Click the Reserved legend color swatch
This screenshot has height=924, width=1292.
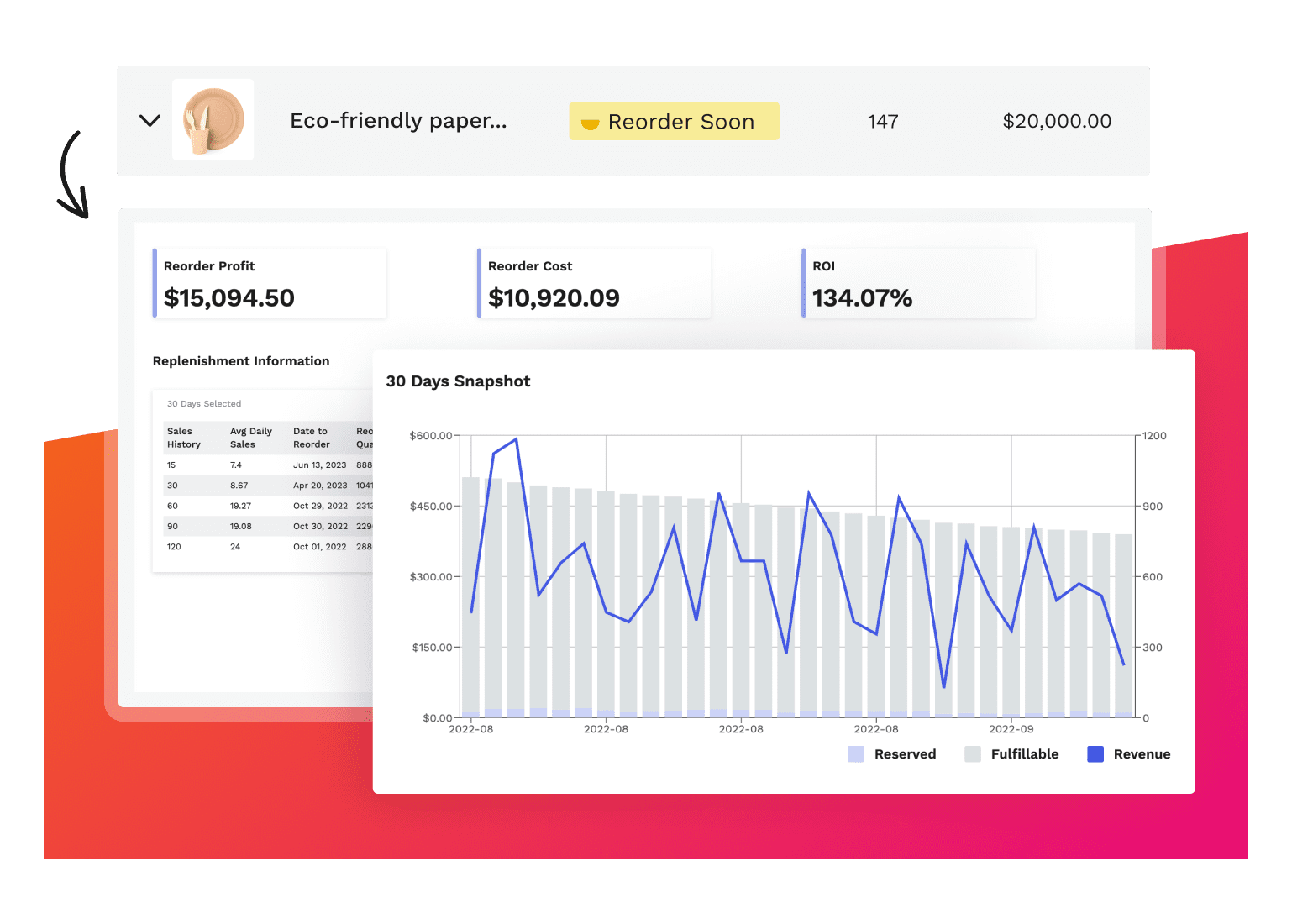tap(856, 754)
